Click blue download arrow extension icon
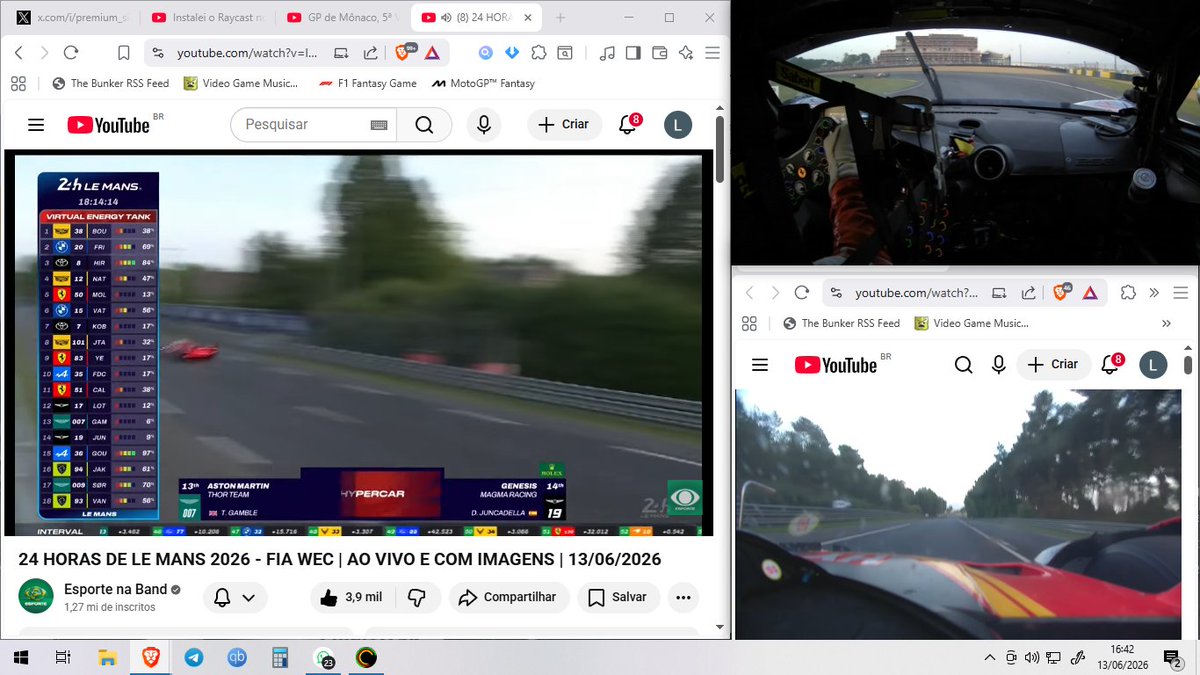 point(512,53)
